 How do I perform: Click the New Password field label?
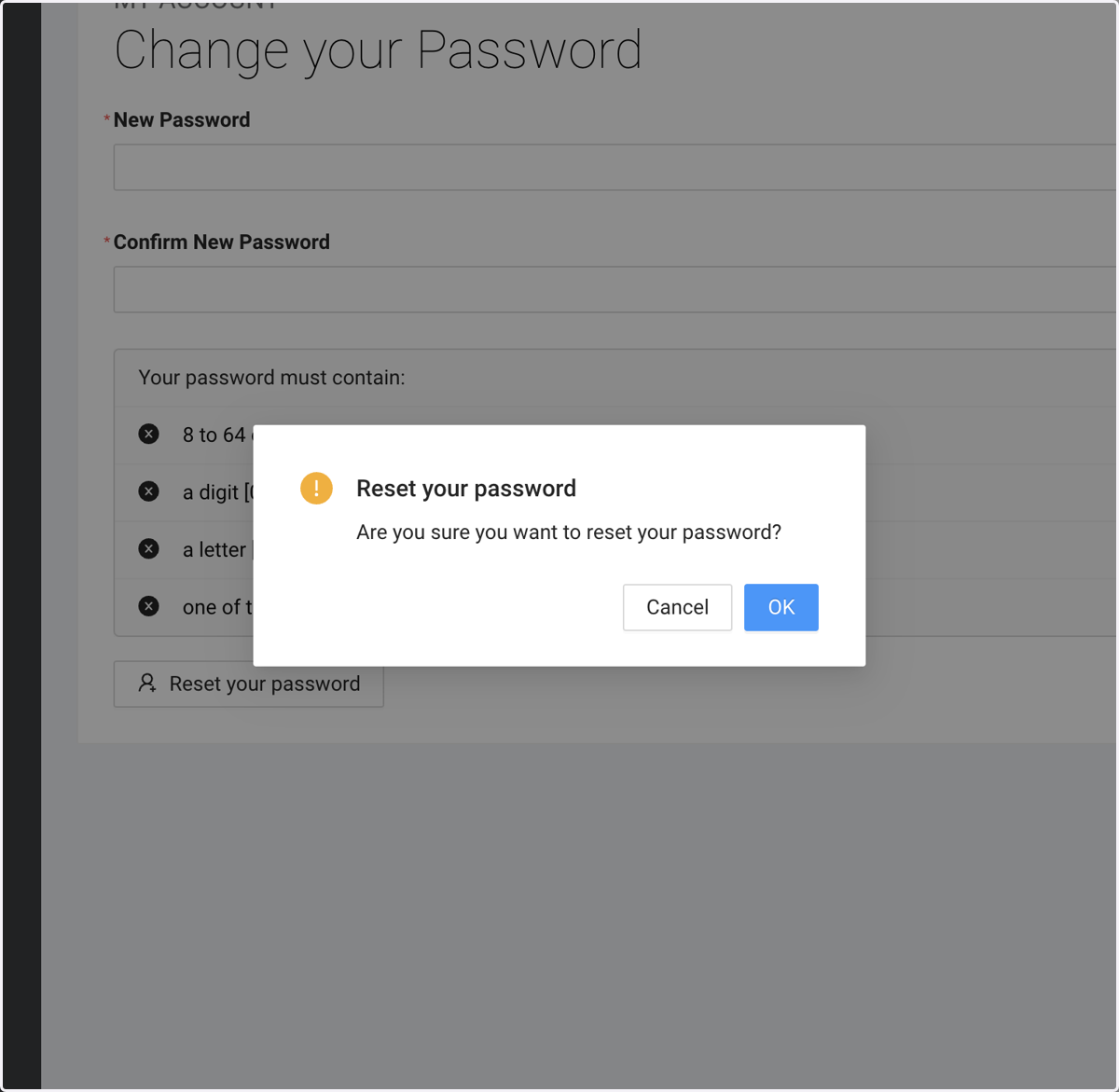click(x=182, y=119)
